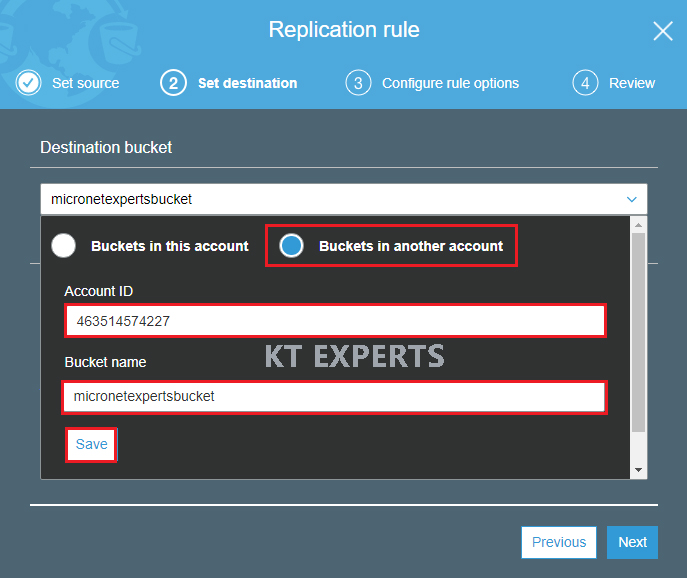This screenshot has height=578, width=687.
Task: Select Buckets in this account radio
Action: click(x=64, y=245)
